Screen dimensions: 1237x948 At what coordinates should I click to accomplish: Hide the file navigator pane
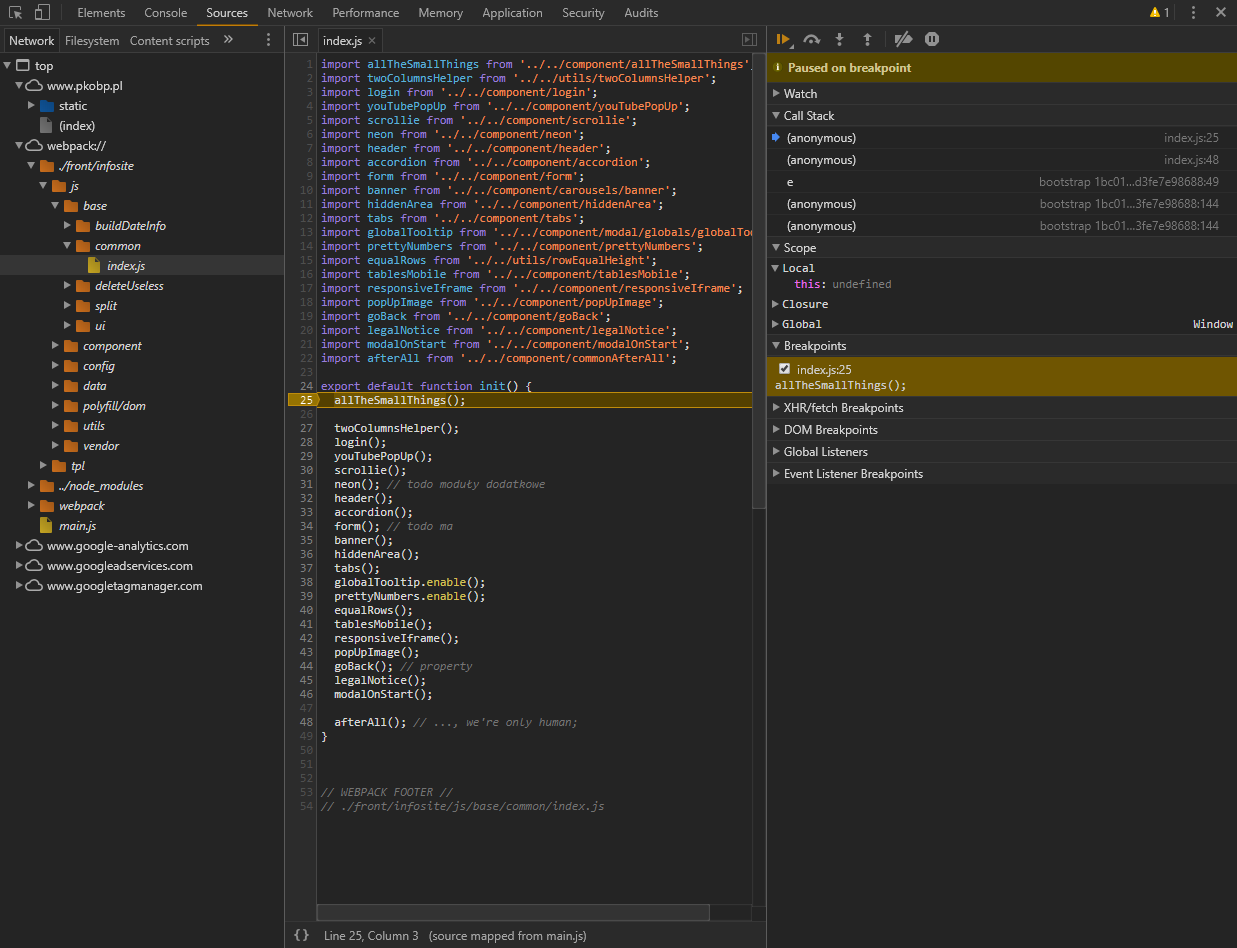pos(300,40)
